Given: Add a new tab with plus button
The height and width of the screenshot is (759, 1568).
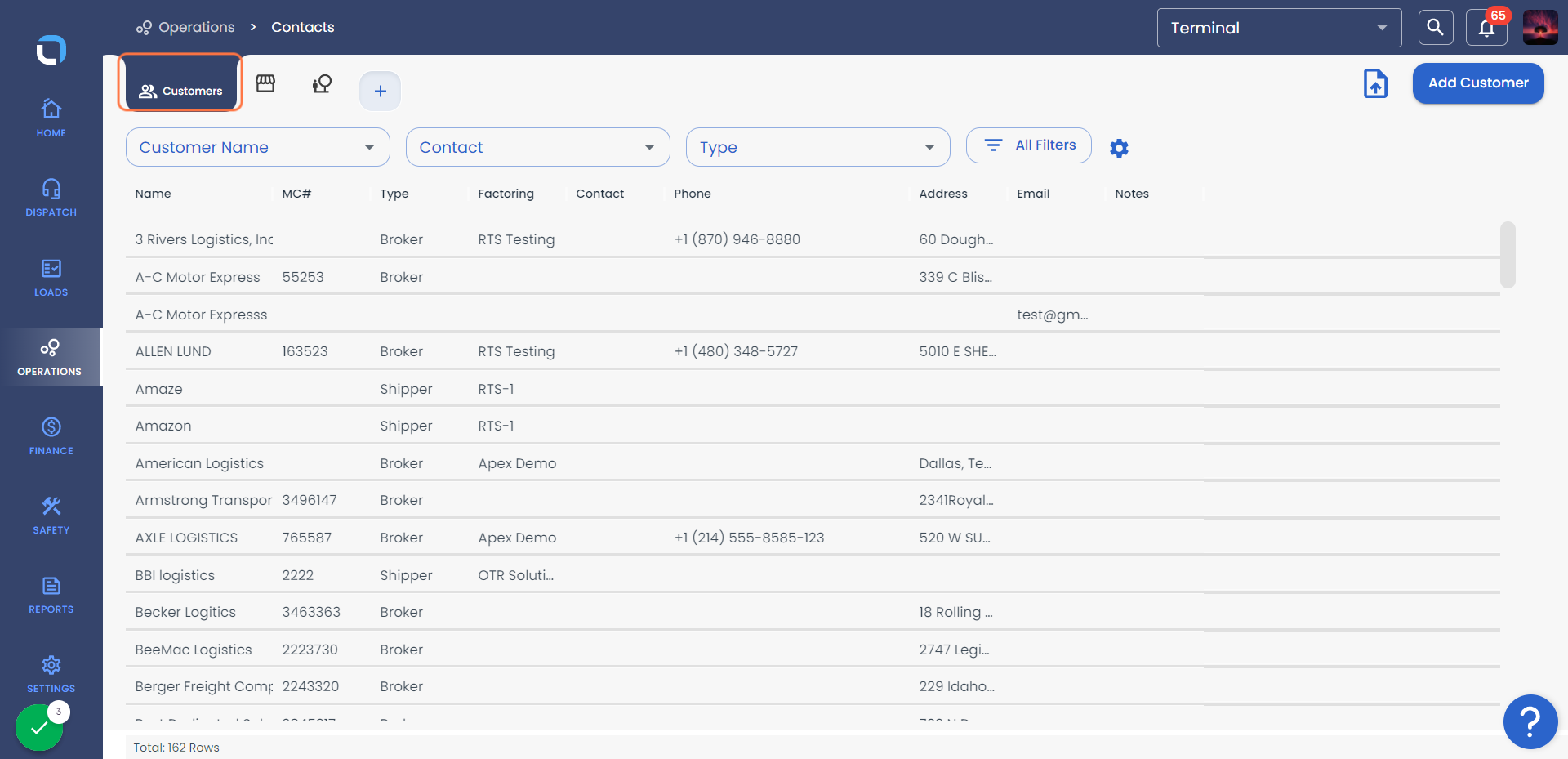Looking at the screenshot, I should coord(380,91).
